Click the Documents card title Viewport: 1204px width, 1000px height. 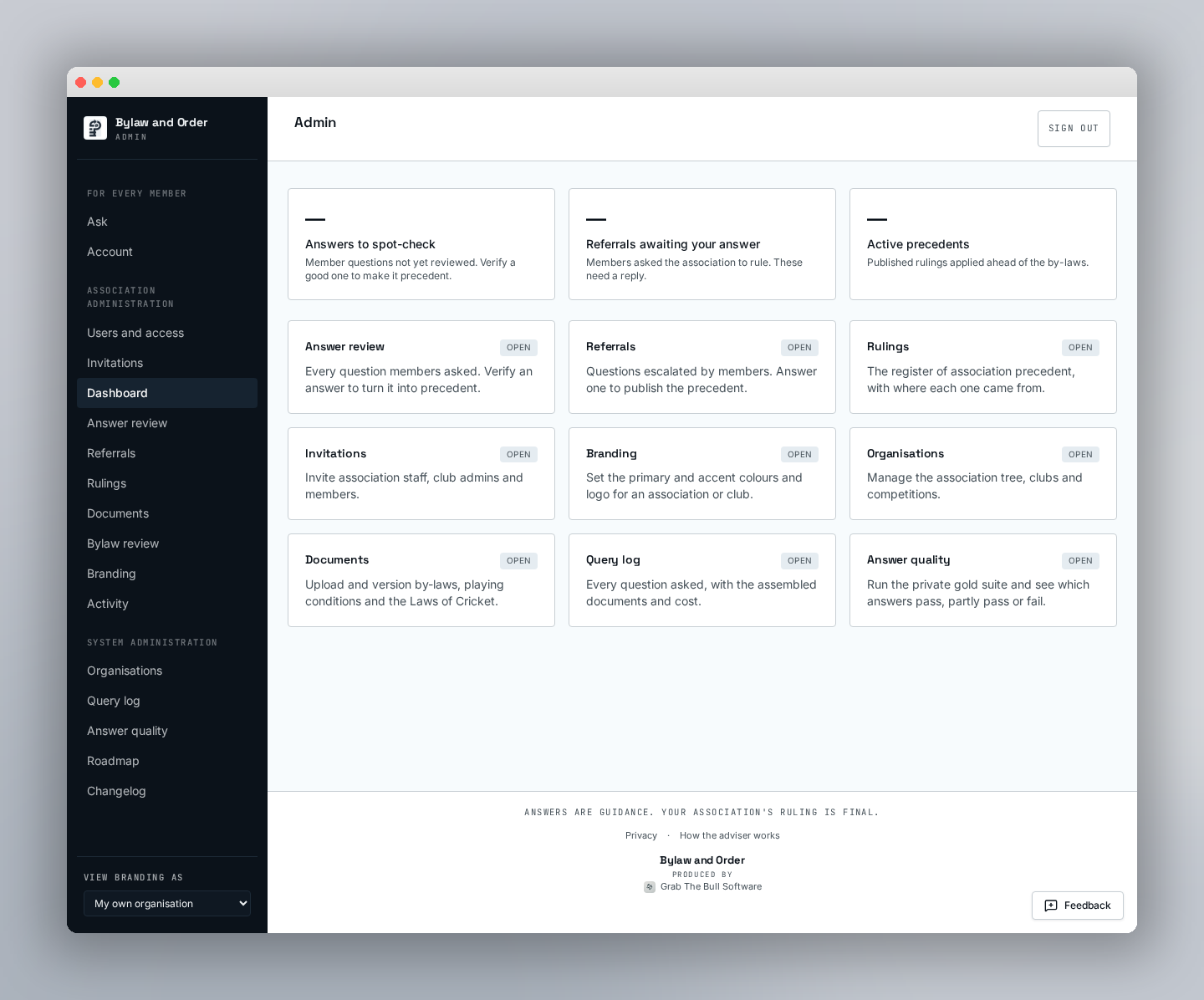(x=337, y=560)
